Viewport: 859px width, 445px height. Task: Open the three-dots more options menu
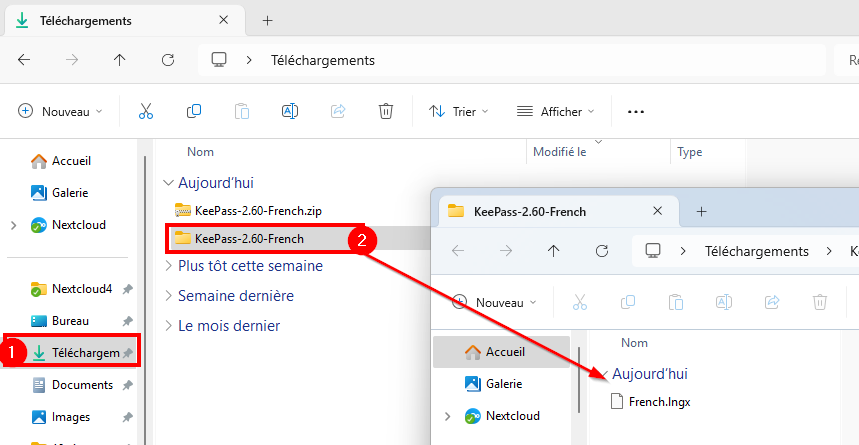click(635, 111)
